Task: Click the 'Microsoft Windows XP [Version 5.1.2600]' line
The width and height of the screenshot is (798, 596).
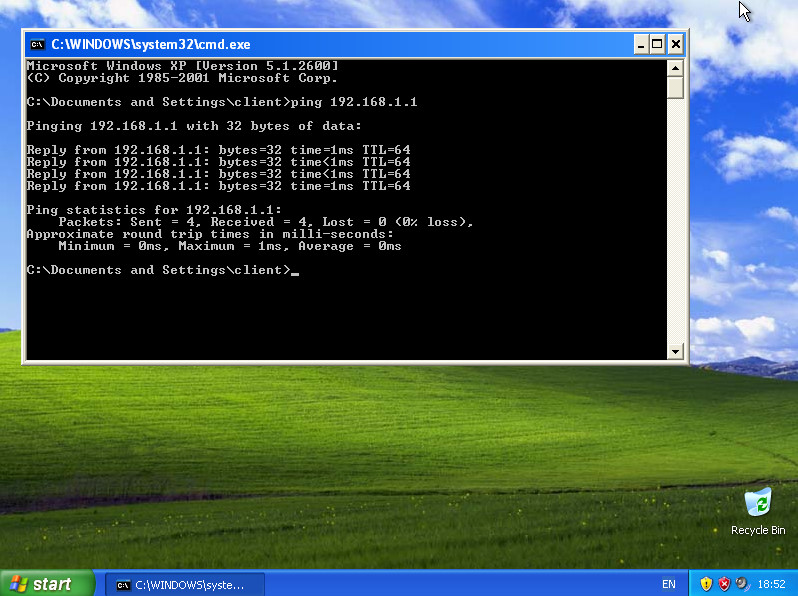Action: [182, 66]
